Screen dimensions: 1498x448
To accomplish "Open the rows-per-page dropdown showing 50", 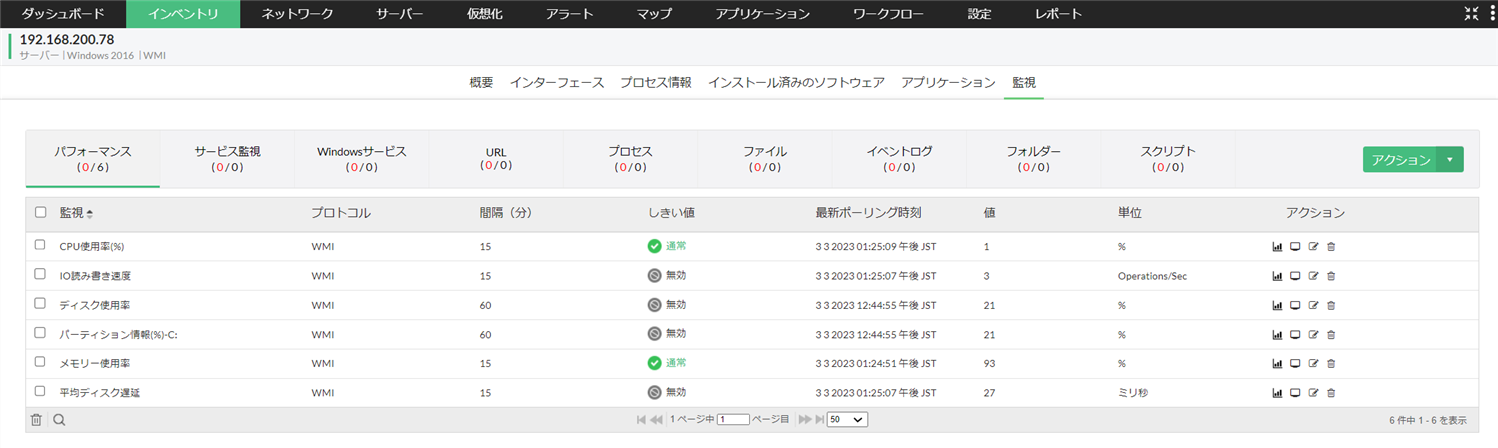I will pos(847,420).
